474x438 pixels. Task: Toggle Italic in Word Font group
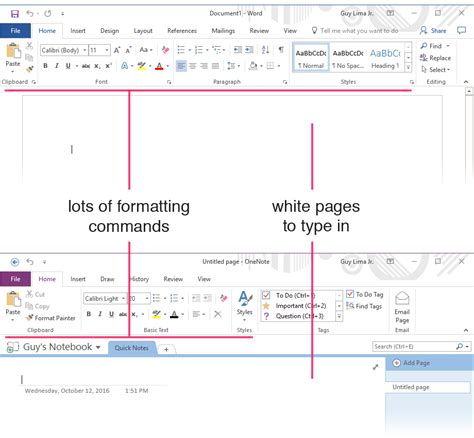57,66
